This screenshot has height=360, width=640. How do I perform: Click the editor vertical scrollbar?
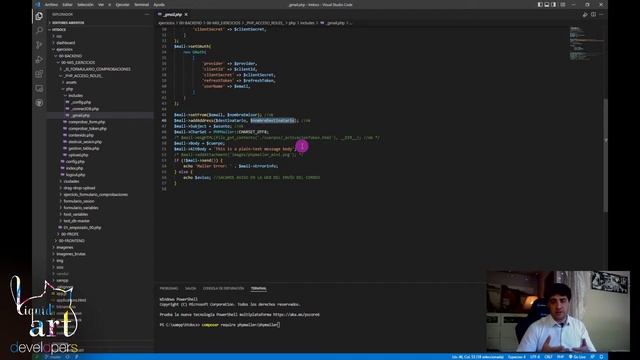pyautogui.click(x=605, y=155)
